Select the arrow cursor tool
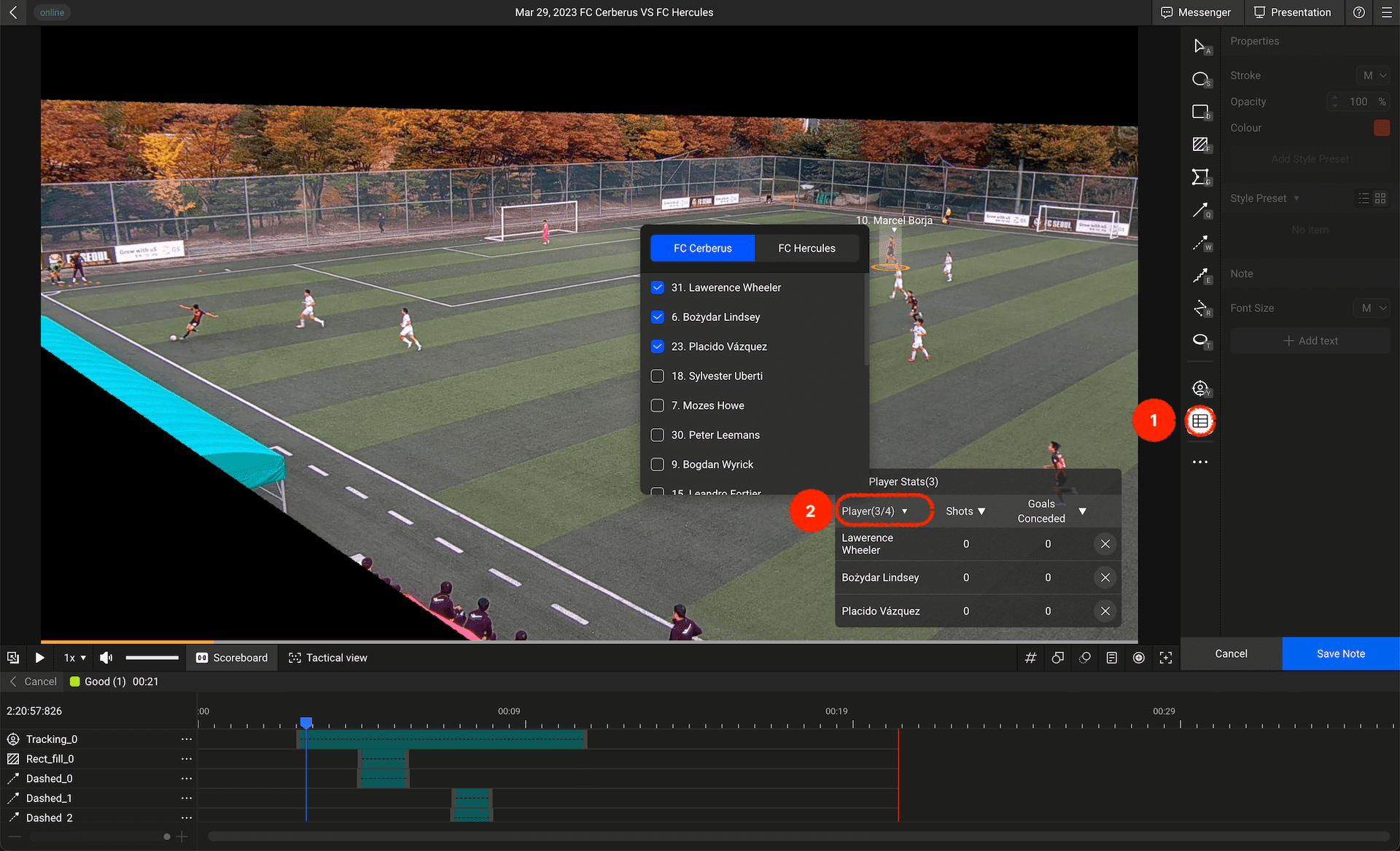Viewport: 1400px width, 851px height. 1199,46
